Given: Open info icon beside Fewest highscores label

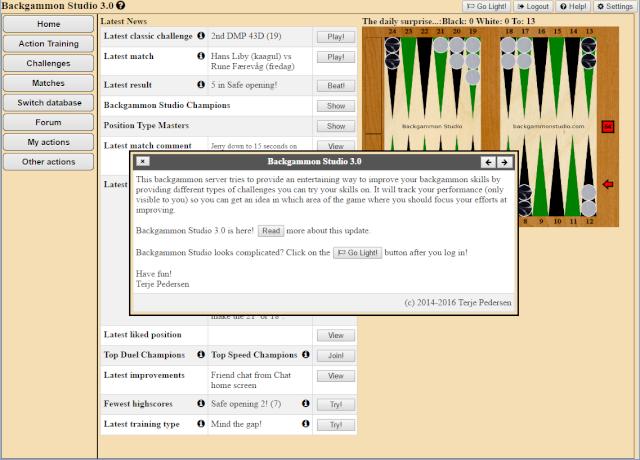Looking at the screenshot, I should pyautogui.click(x=201, y=403).
